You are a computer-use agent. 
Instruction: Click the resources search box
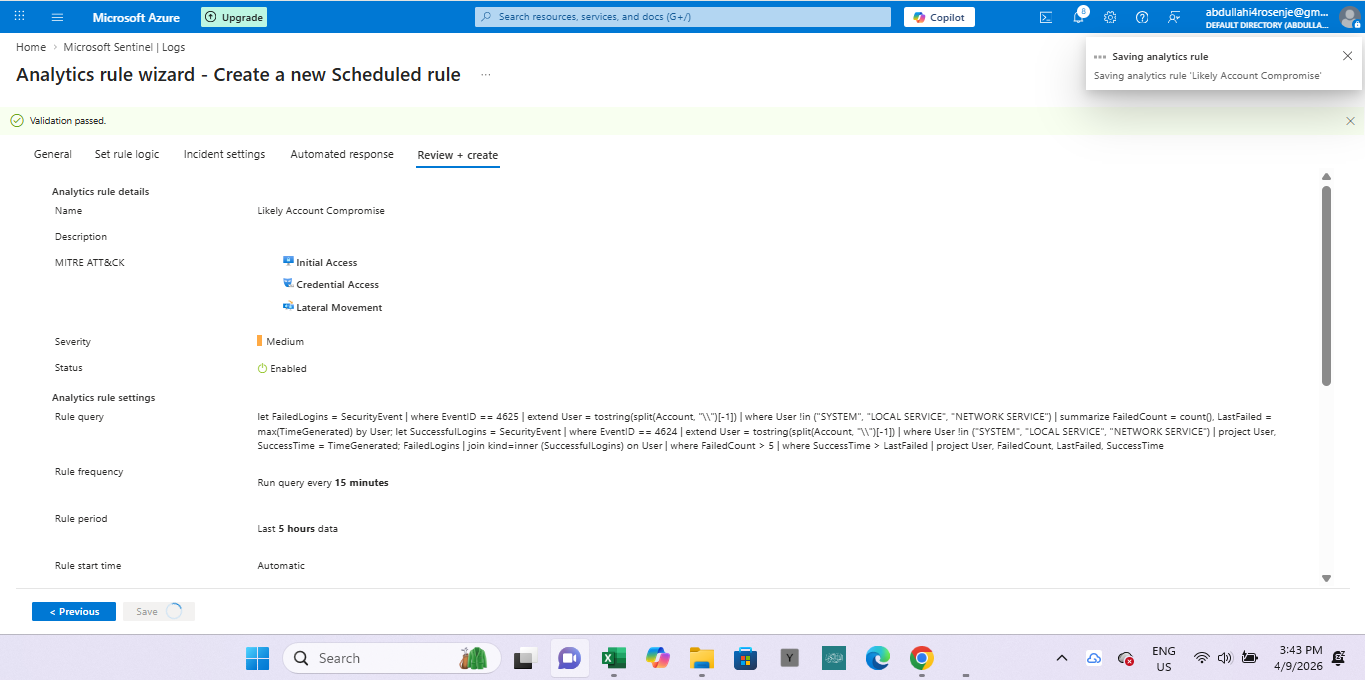point(683,17)
